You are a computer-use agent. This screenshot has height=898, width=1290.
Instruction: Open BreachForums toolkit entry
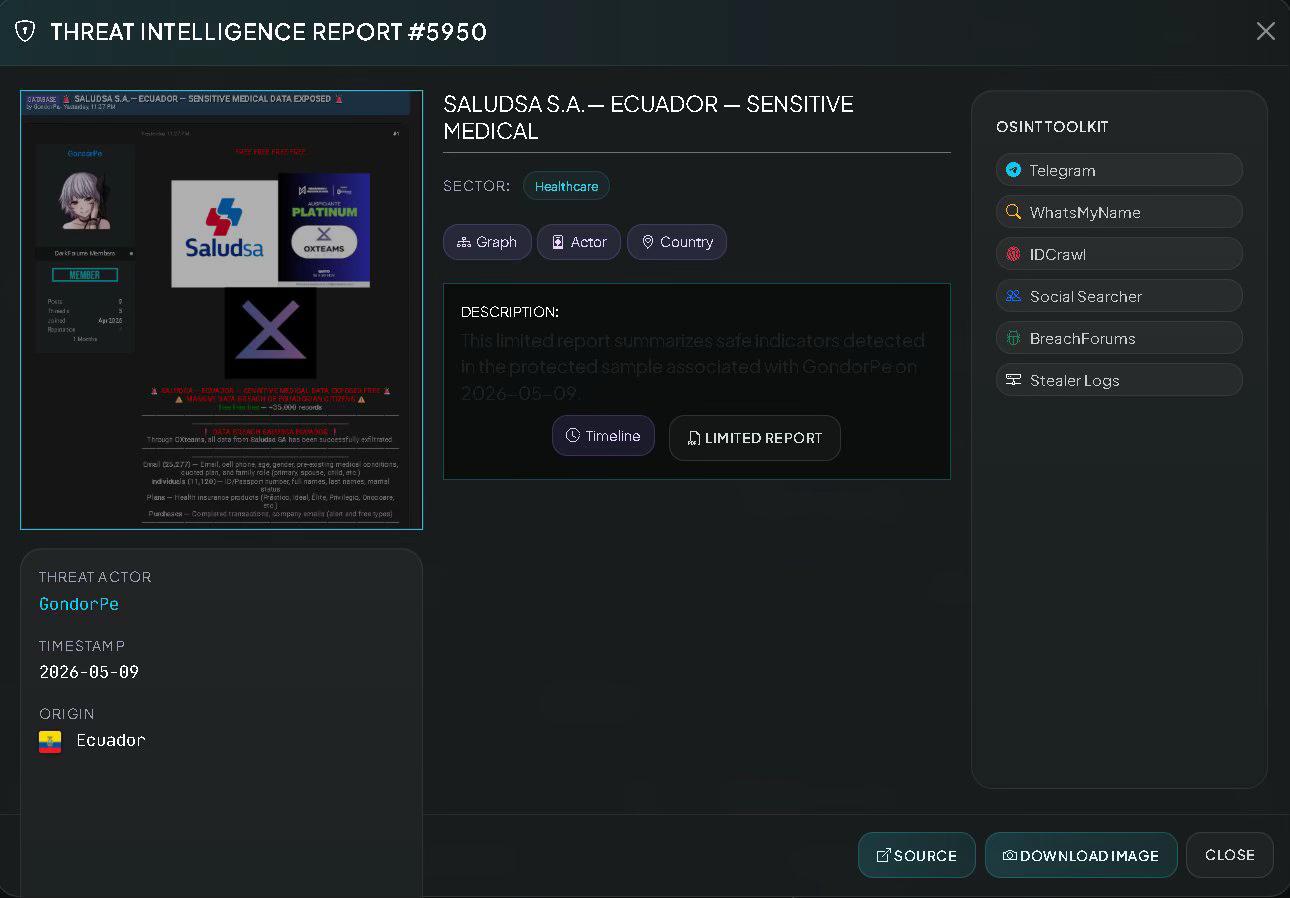pos(1119,338)
